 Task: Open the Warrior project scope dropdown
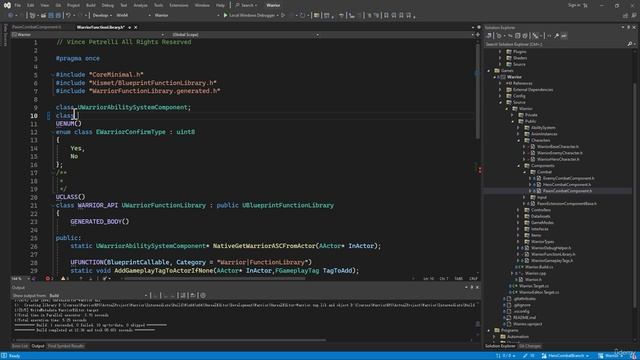(88, 35)
